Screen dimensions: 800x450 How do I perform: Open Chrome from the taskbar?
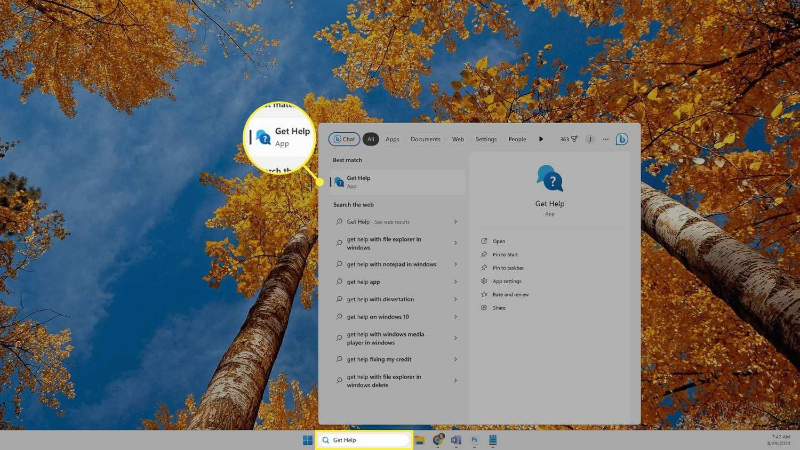(x=438, y=440)
